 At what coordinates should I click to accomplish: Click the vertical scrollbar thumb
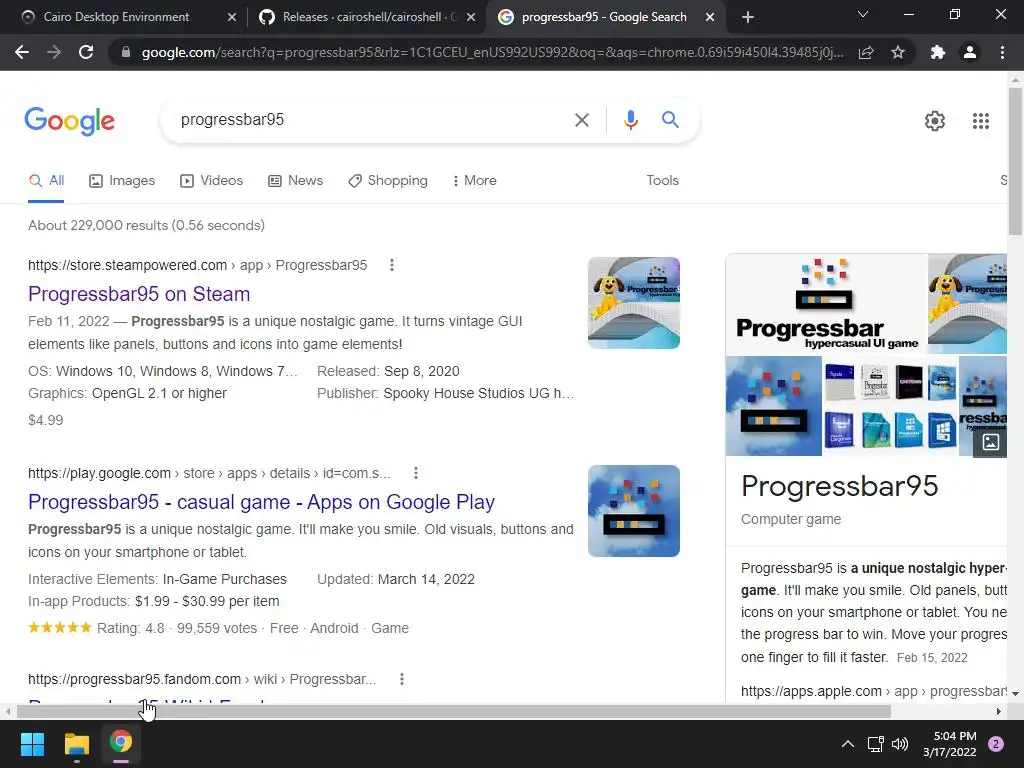pyautogui.click(x=1015, y=161)
